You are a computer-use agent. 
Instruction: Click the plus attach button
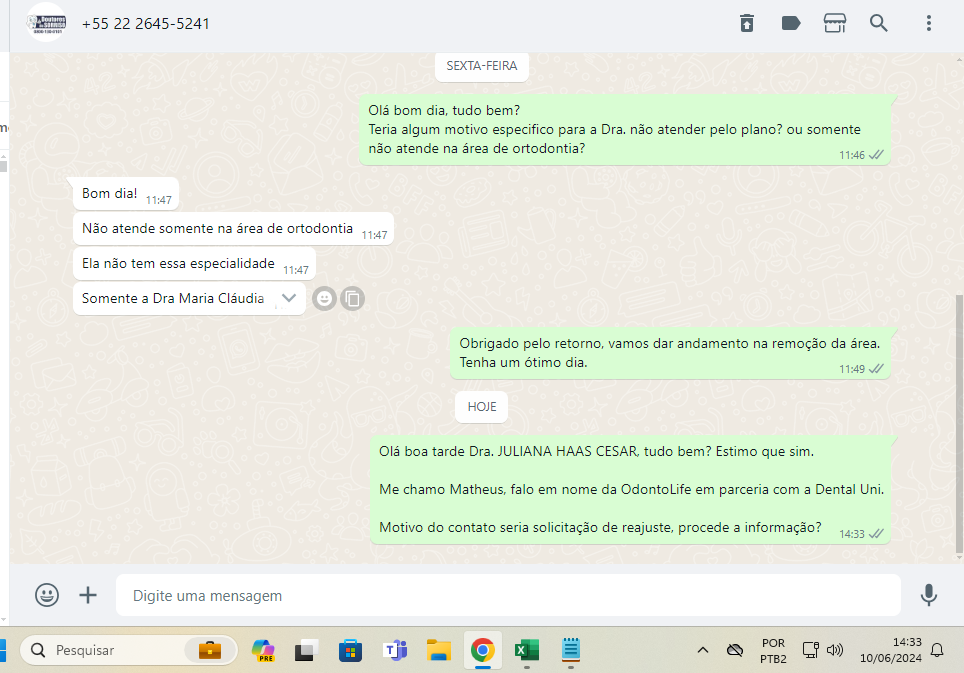tap(88, 595)
